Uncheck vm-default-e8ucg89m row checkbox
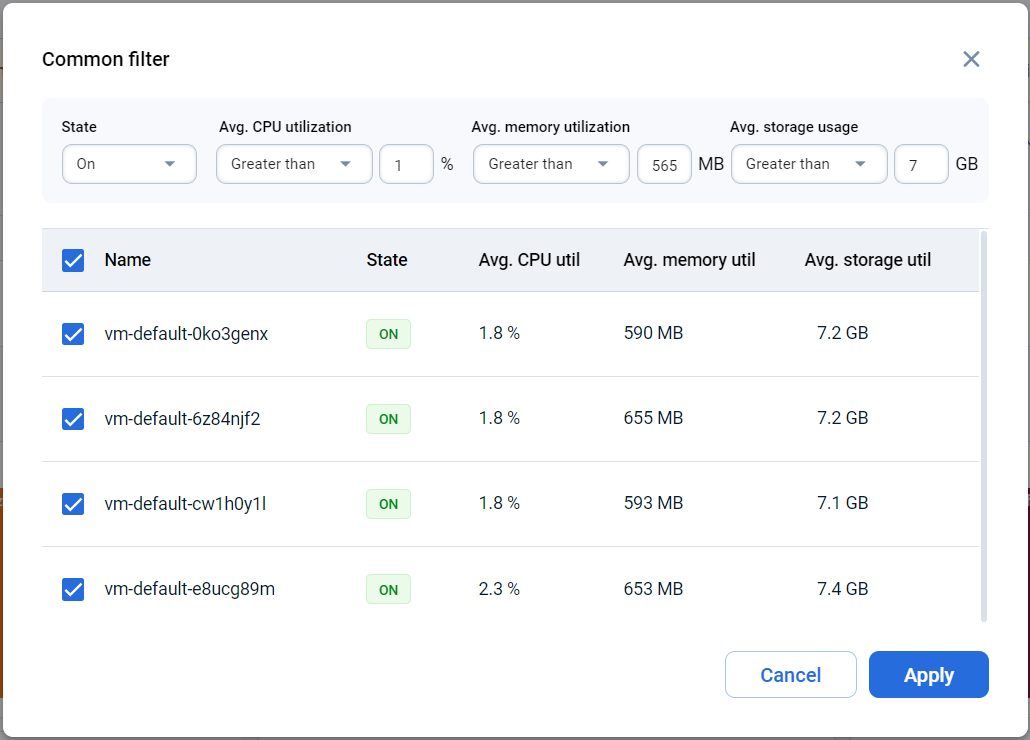Screen dimensions: 1030x740 click(73, 589)
